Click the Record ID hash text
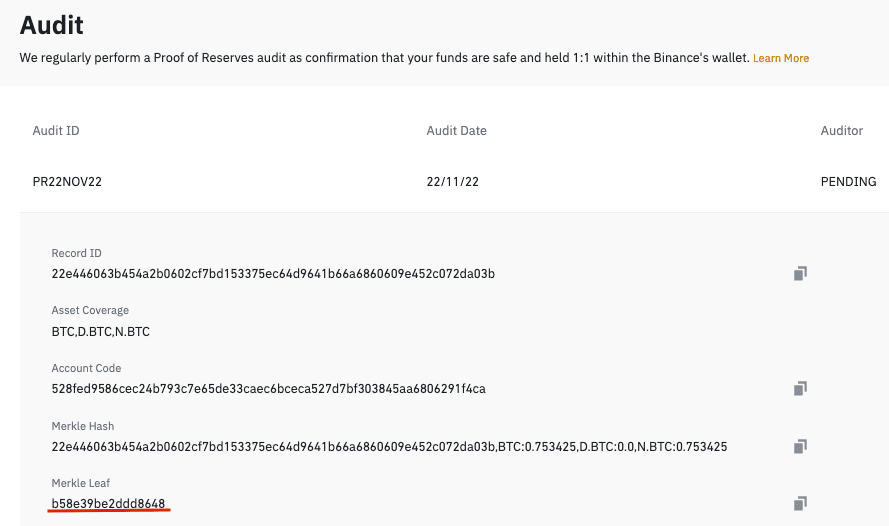Screen dimensions: 889x526 273,274
